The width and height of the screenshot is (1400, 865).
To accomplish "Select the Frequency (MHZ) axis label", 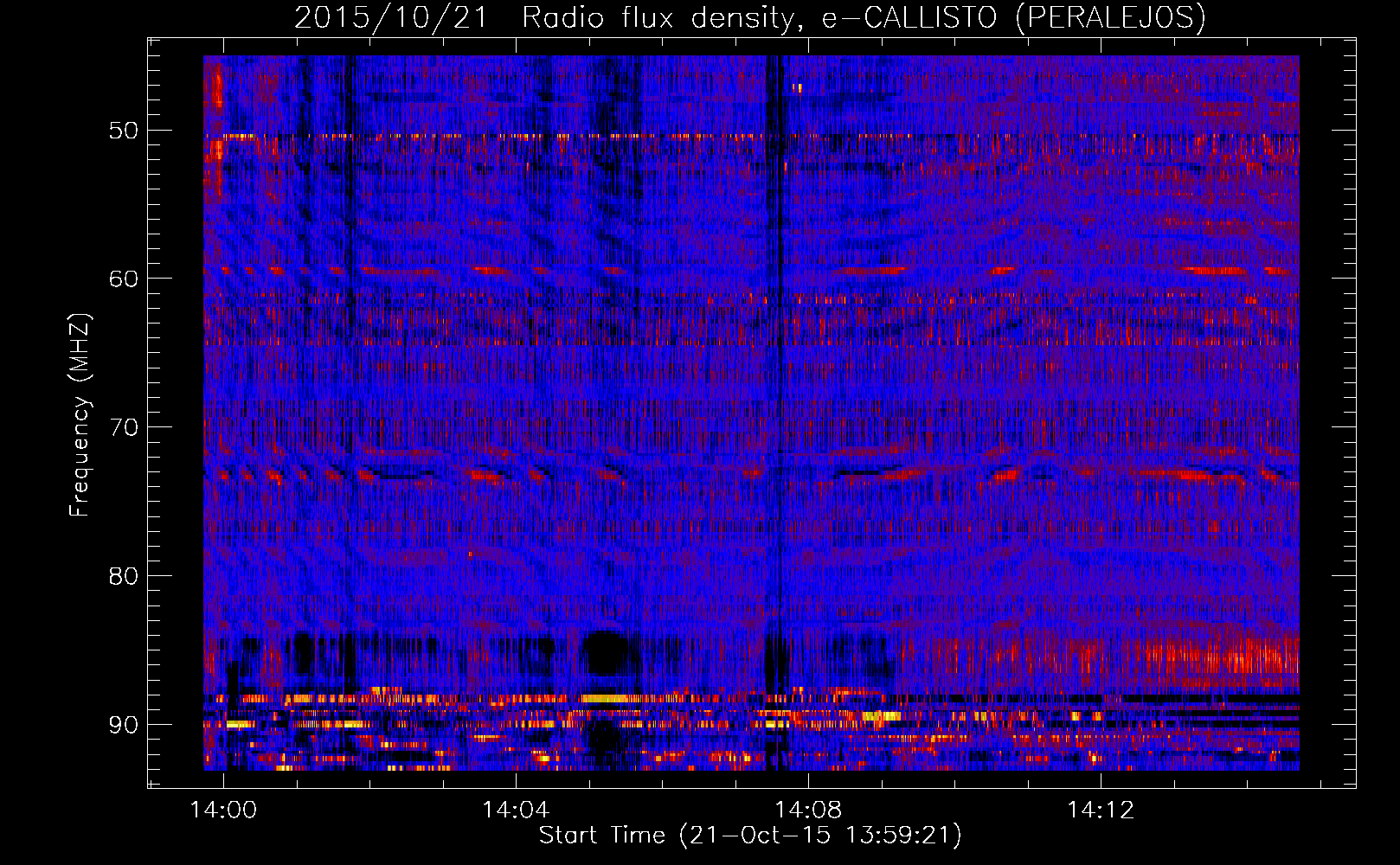I will click(80, 414).
